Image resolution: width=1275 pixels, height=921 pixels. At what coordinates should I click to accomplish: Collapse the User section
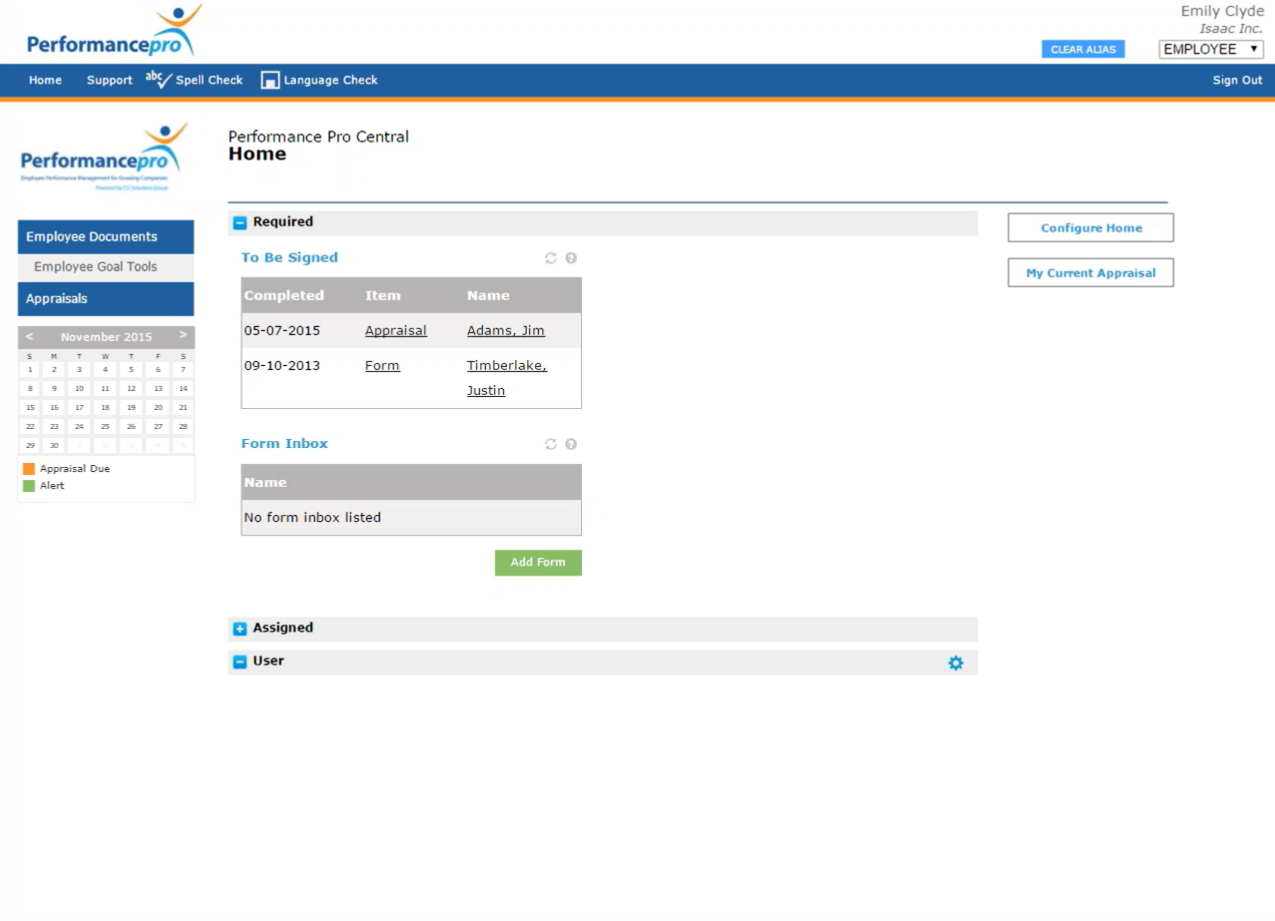pyautogui.click(x=240, y=662)
